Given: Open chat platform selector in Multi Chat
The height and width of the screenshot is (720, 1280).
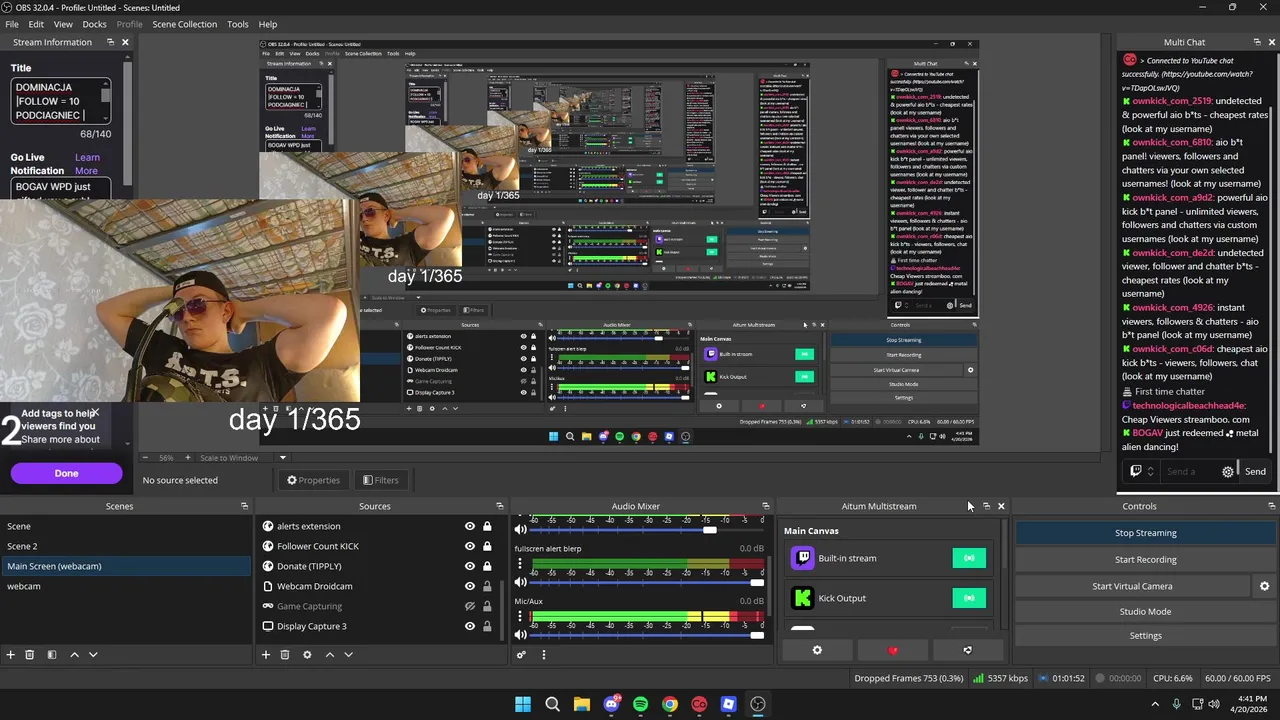Looking at the screenshot, I should [x=1141, y=472].
